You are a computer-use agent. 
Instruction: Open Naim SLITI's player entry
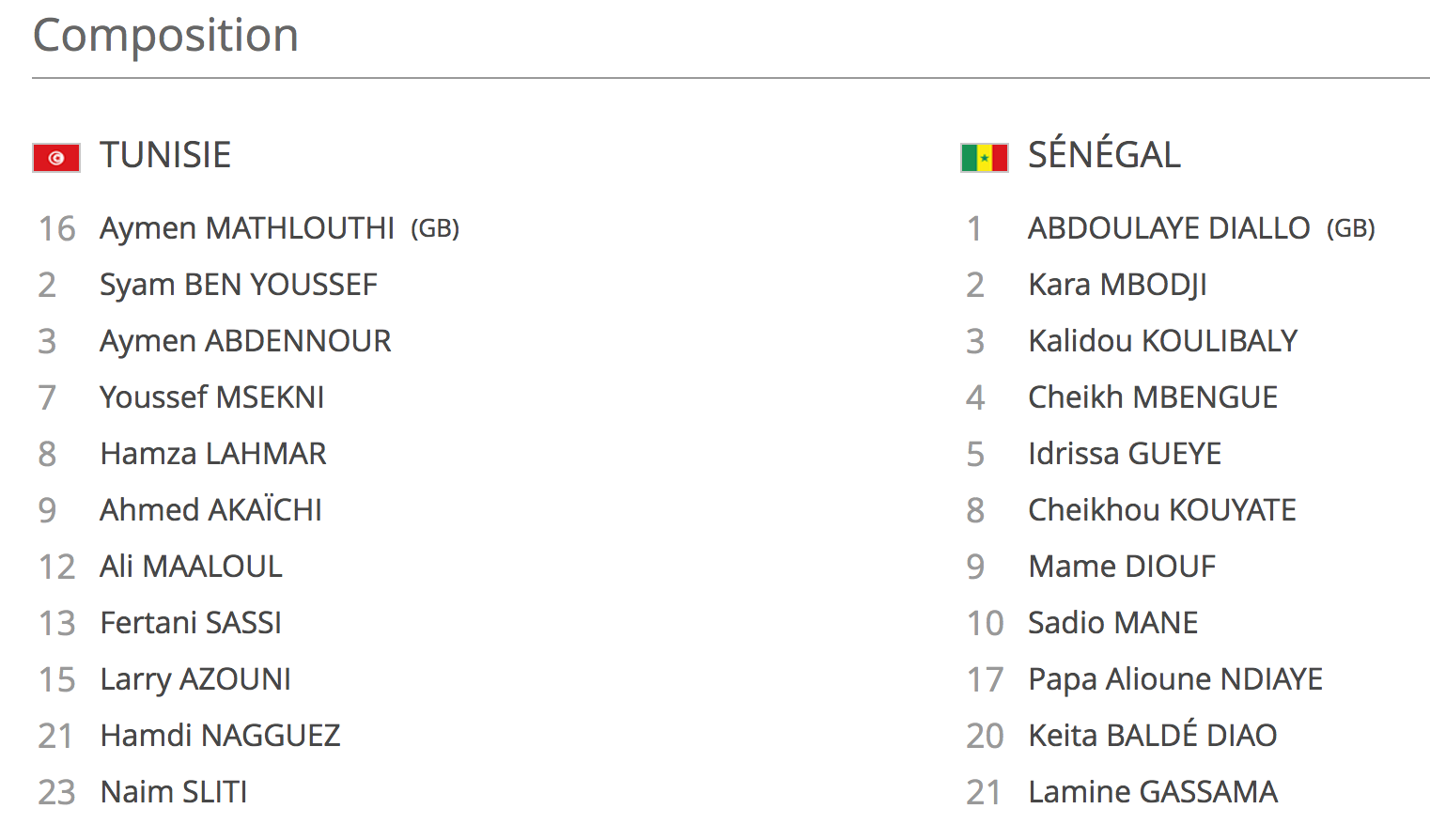[x=174, y=792]
